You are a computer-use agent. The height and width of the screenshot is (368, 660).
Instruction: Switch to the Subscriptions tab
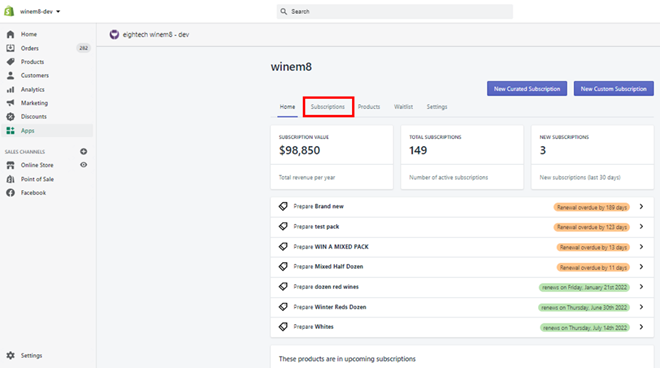click(x=328, y=107)
